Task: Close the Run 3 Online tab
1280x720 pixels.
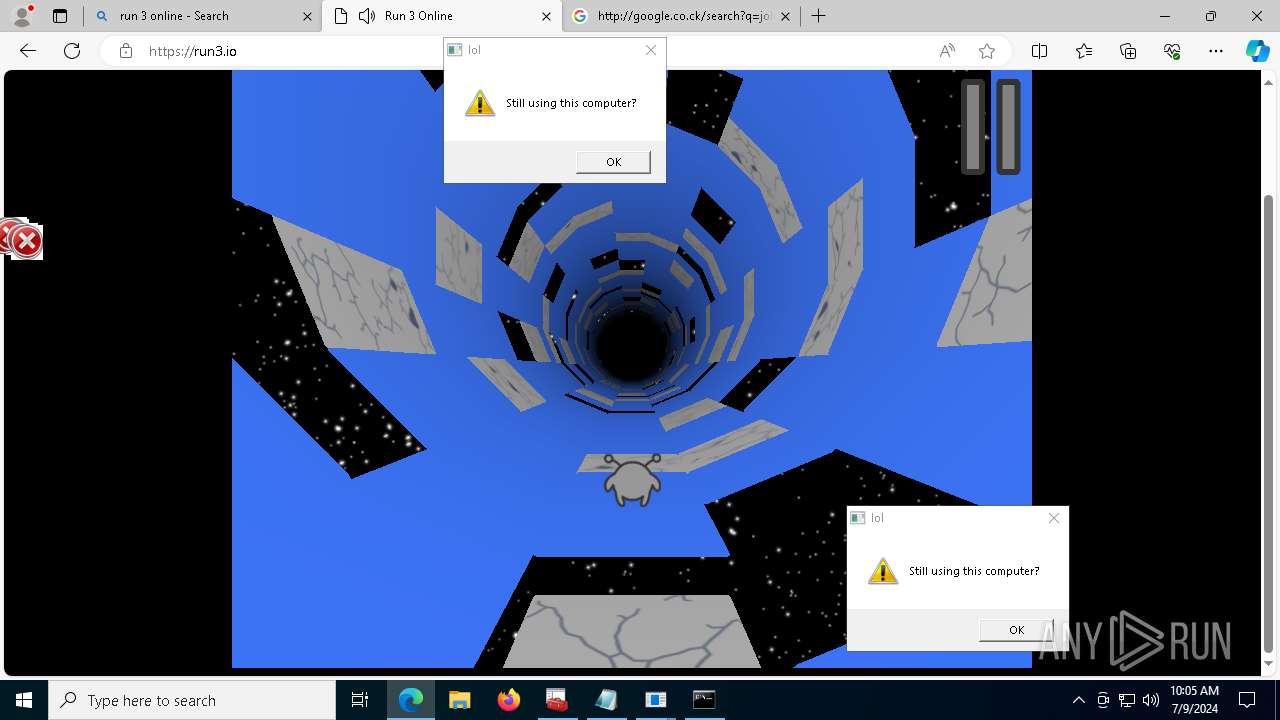Action: 546,16
